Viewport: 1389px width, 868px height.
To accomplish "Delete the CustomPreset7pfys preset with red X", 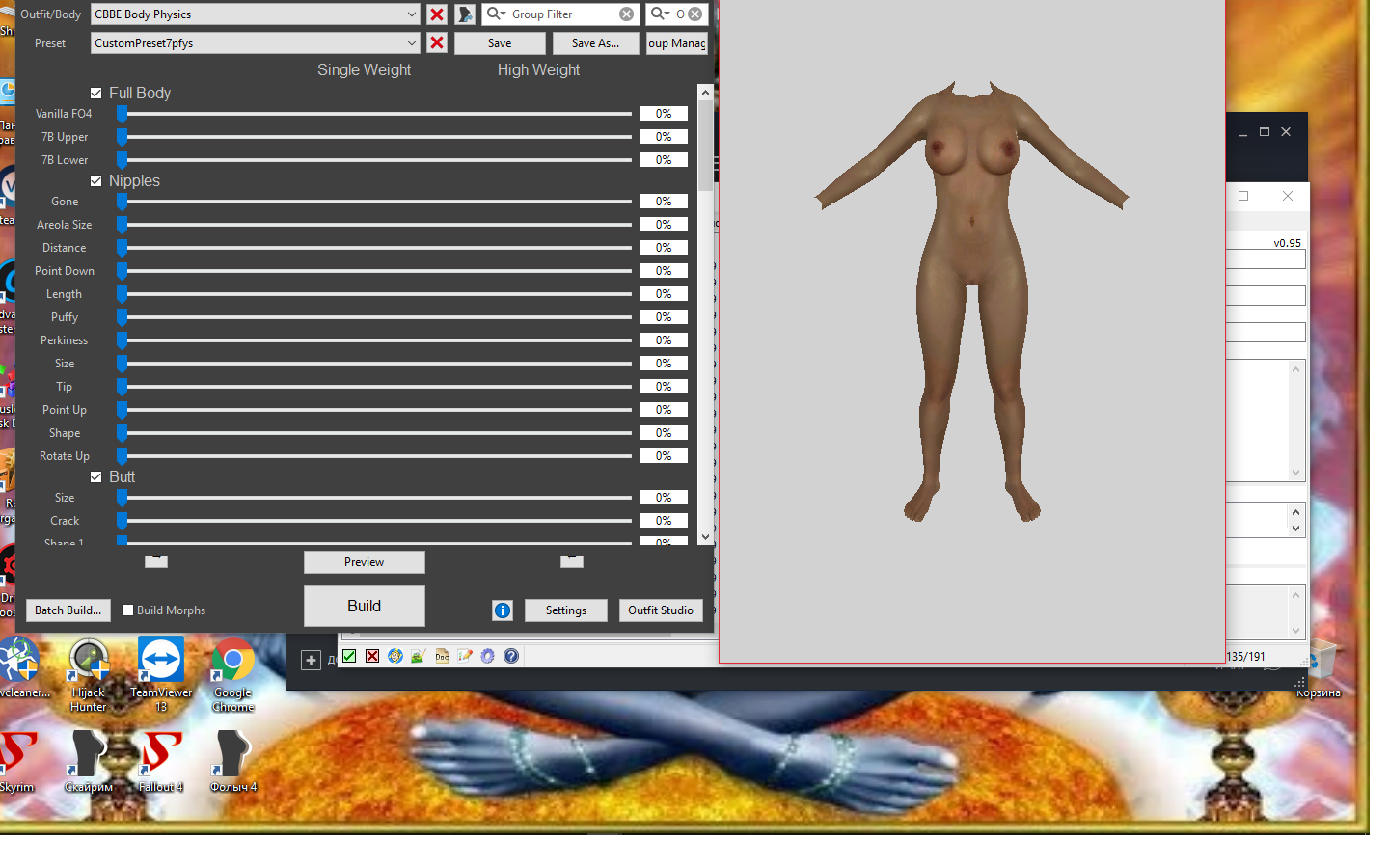I will pos(437,43).
